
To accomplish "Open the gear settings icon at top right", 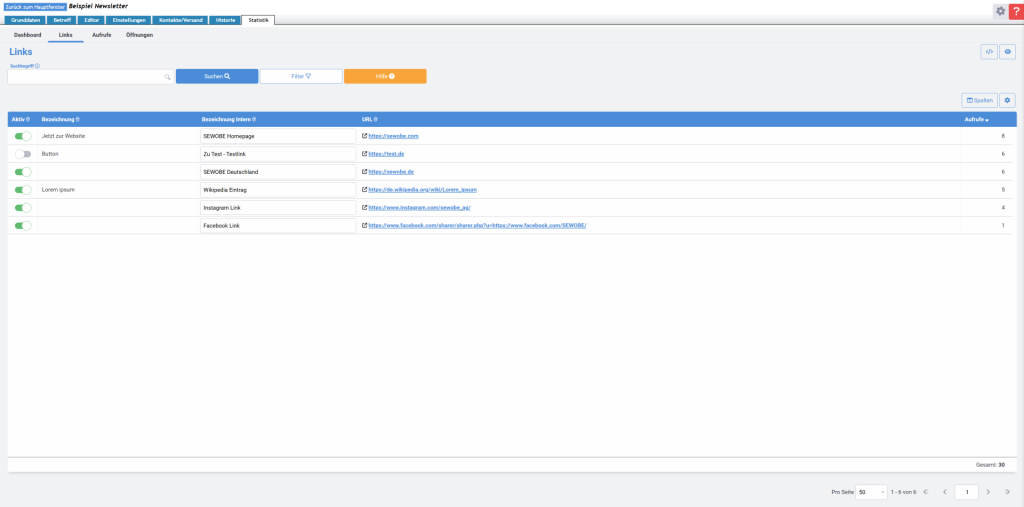I will point(1000,10).
